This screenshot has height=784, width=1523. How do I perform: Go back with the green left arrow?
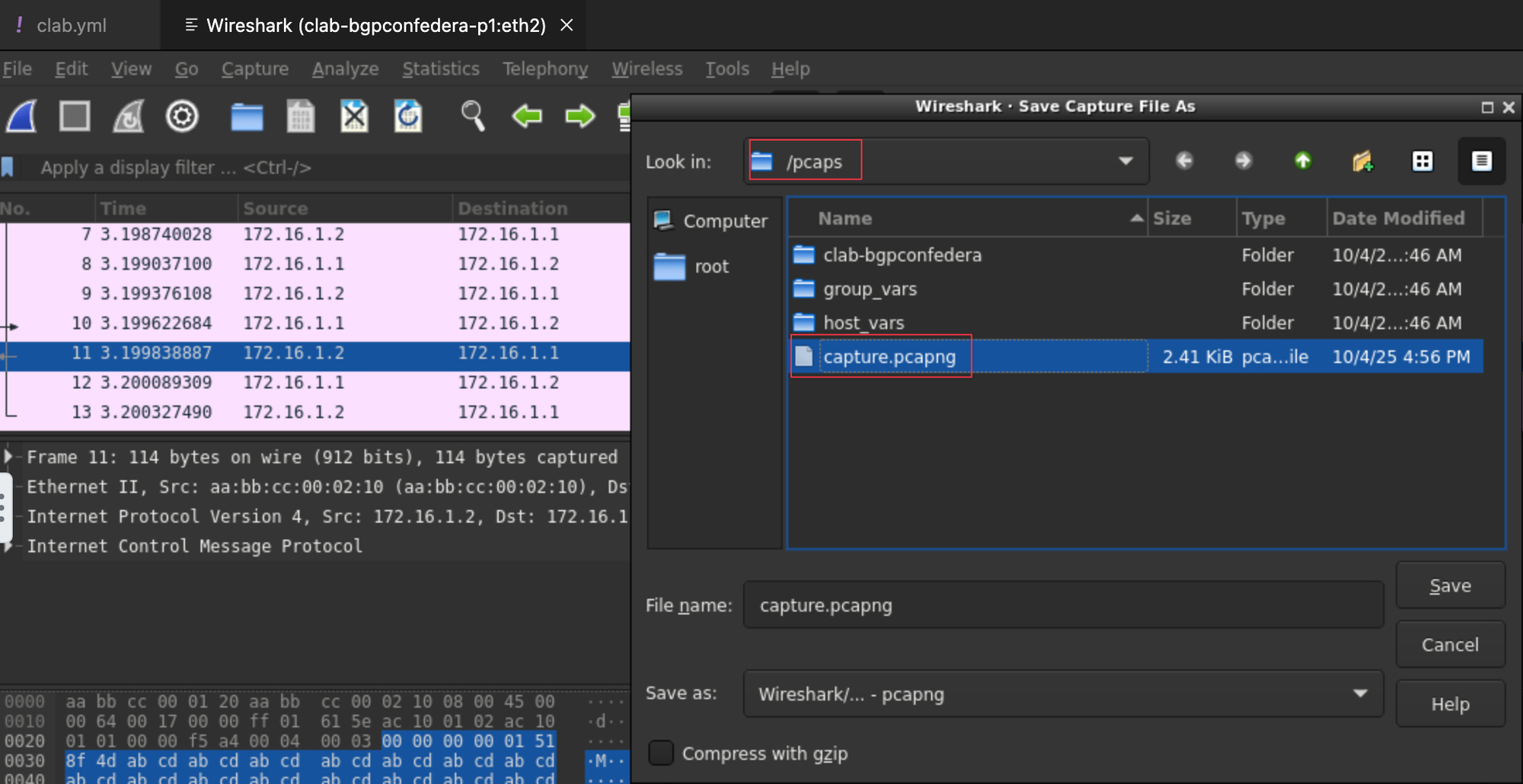click(527, 116)
